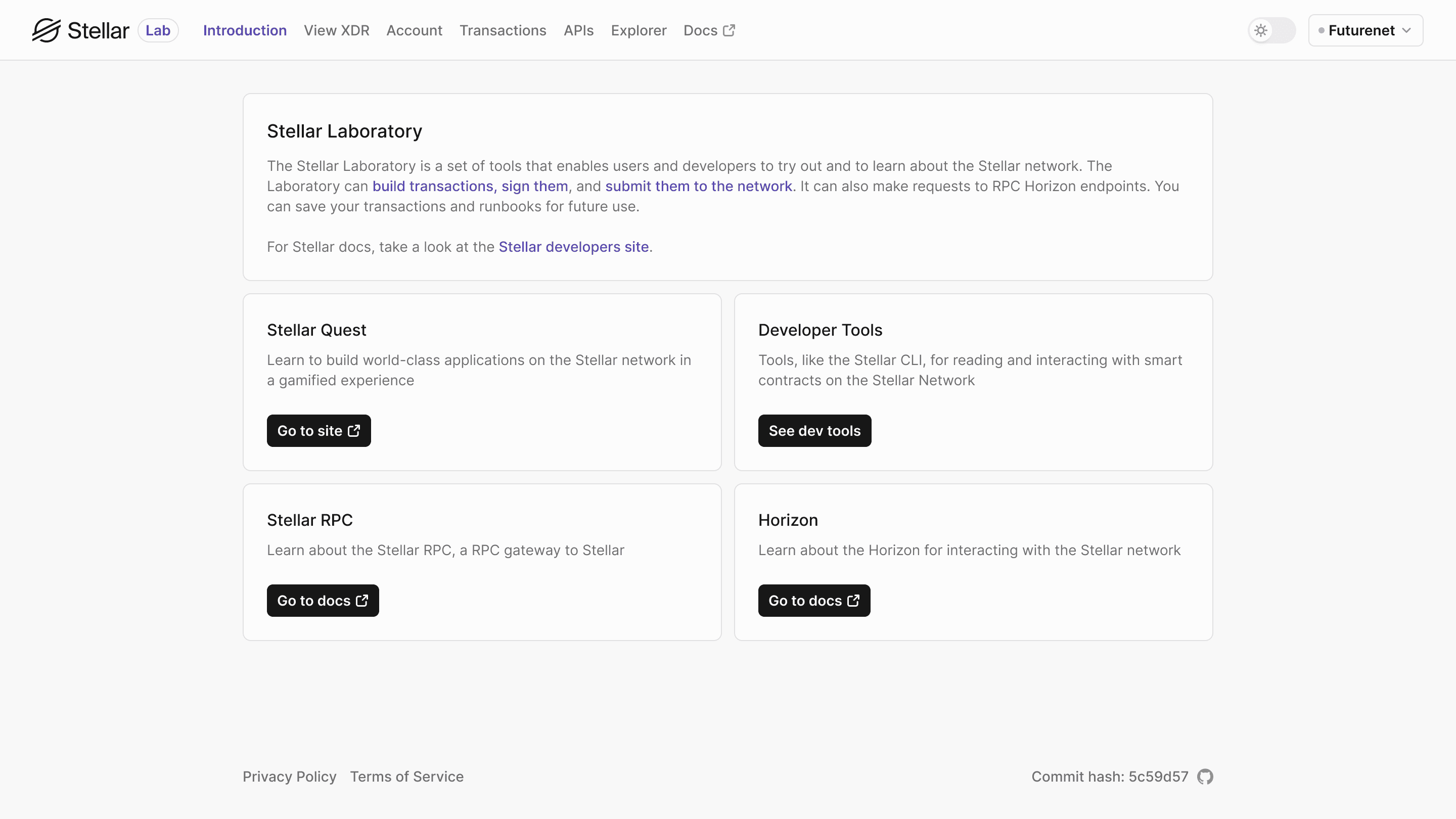Viewport: 1456px width, 819px height.
Task: Open the View XDR nav tab
Action: [x=336, y=30]
